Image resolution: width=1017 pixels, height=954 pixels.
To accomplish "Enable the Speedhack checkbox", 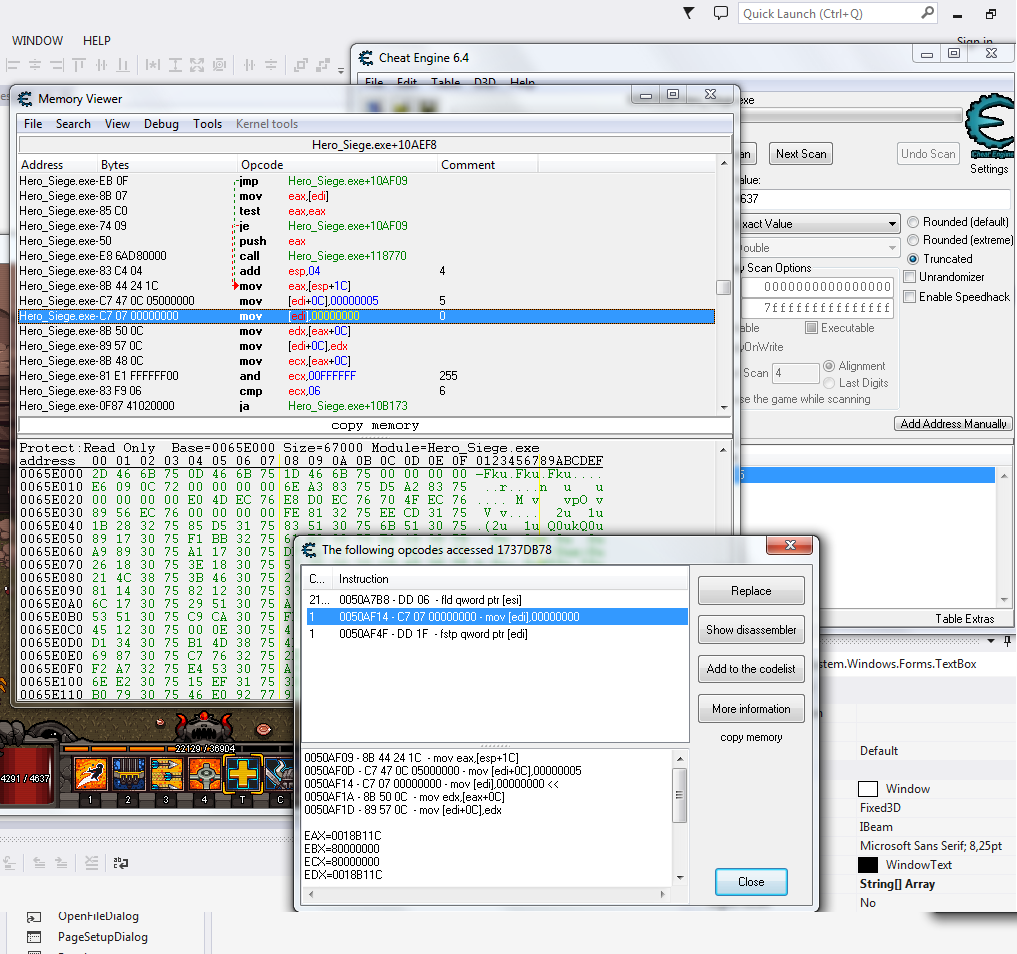I will [910, 296].
